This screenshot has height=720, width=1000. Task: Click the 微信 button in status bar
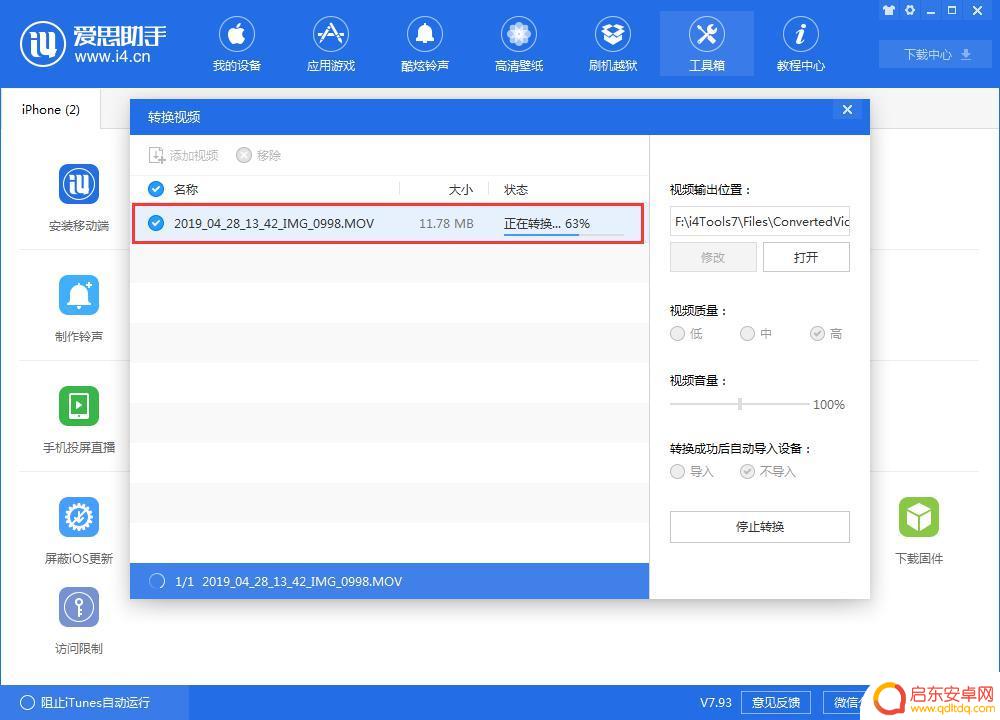coord(846,702)
